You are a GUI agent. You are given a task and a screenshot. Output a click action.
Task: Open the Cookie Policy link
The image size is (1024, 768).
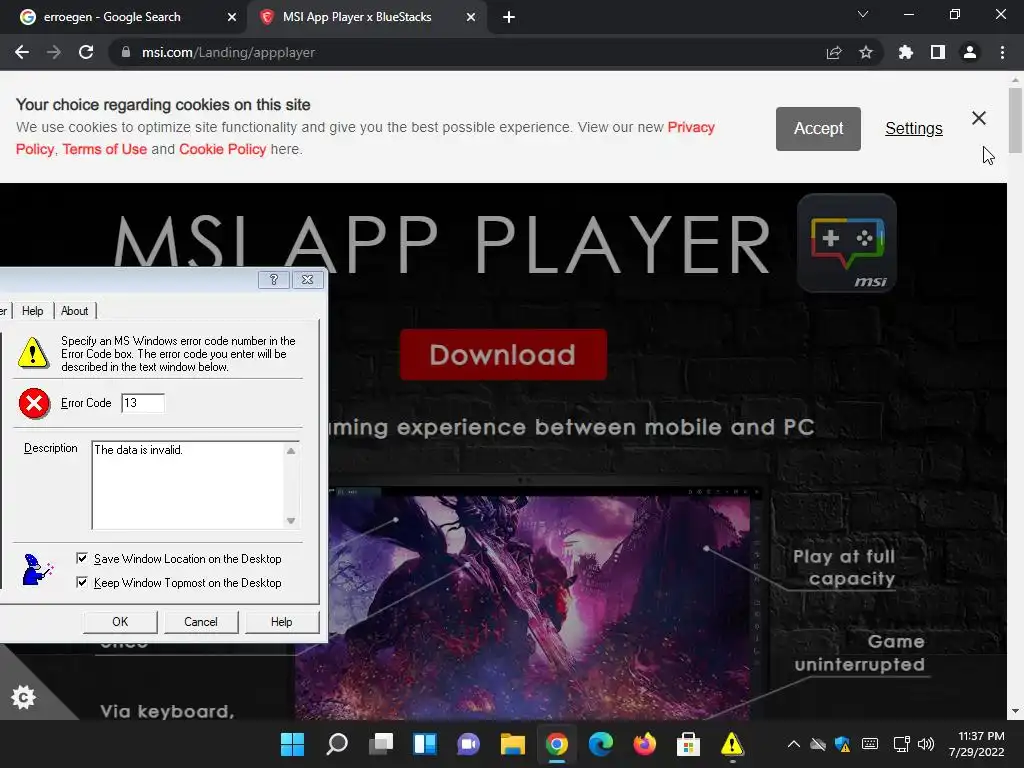(223, 149)
